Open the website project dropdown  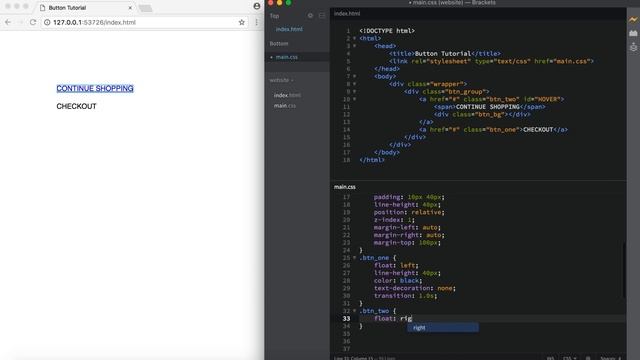[282, 80]
